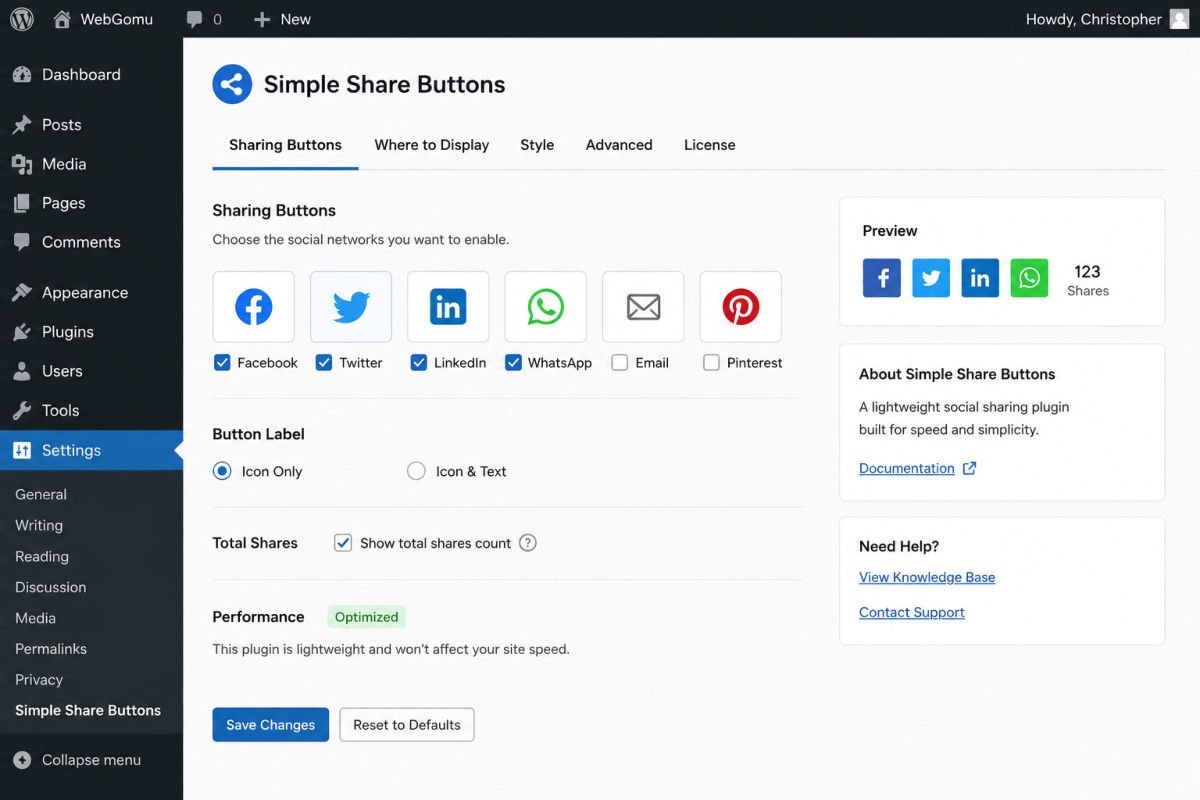1200x800 pixels.
Task: Open the Media library menu
Action: pos(91,164)
